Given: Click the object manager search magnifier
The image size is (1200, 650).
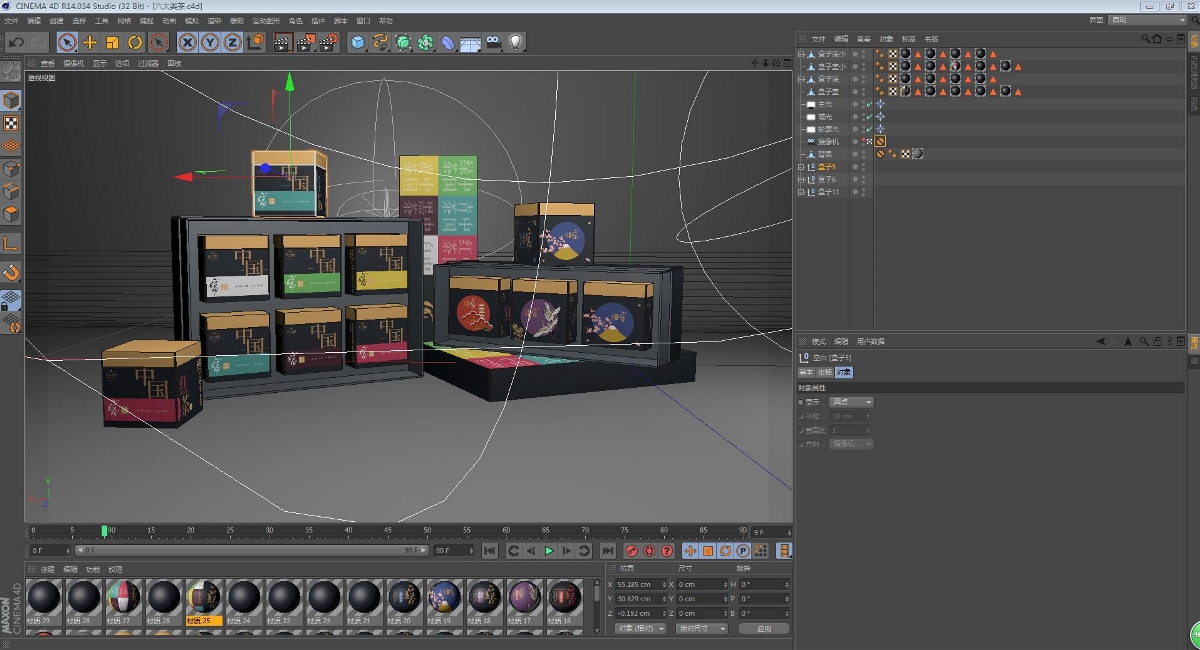Looking at the screenshot, I should pyautogui.click(x=1146, y=39).
